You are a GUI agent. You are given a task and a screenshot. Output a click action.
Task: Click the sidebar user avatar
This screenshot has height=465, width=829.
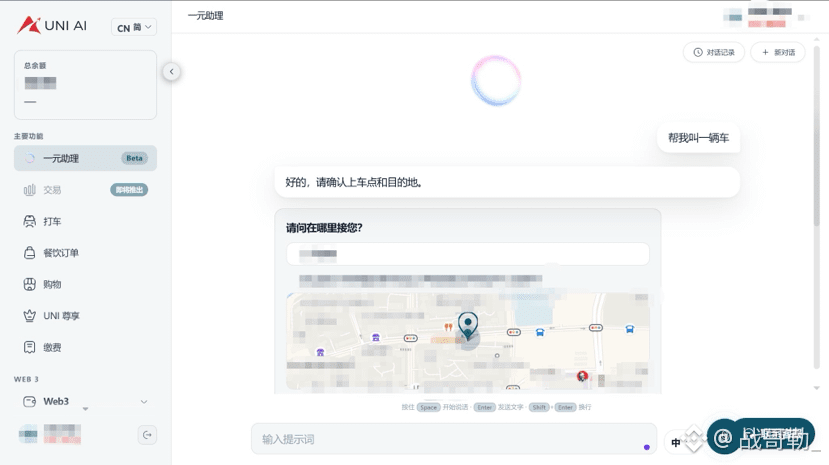click(28, 434)
